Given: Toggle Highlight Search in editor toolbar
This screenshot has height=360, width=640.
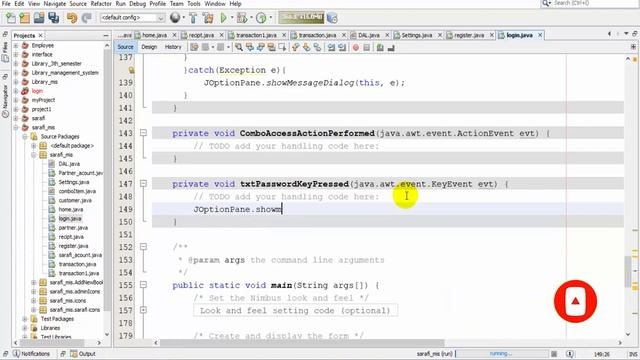Looking at the screenshot, I should coord(271,47).
